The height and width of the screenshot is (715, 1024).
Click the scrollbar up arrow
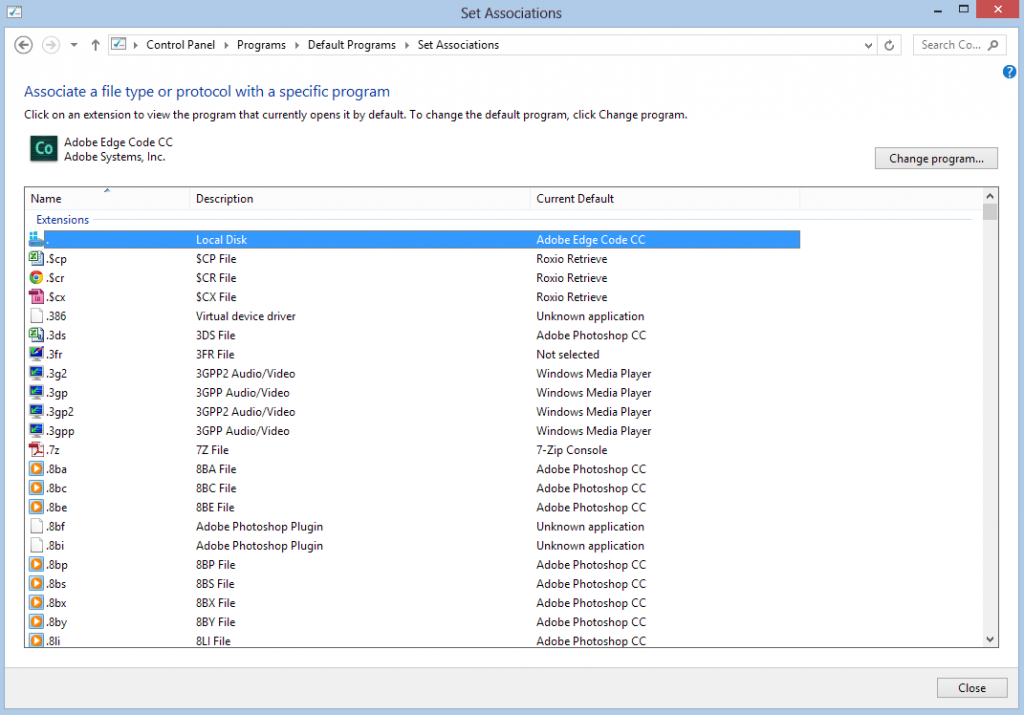[x=990, y=196]
